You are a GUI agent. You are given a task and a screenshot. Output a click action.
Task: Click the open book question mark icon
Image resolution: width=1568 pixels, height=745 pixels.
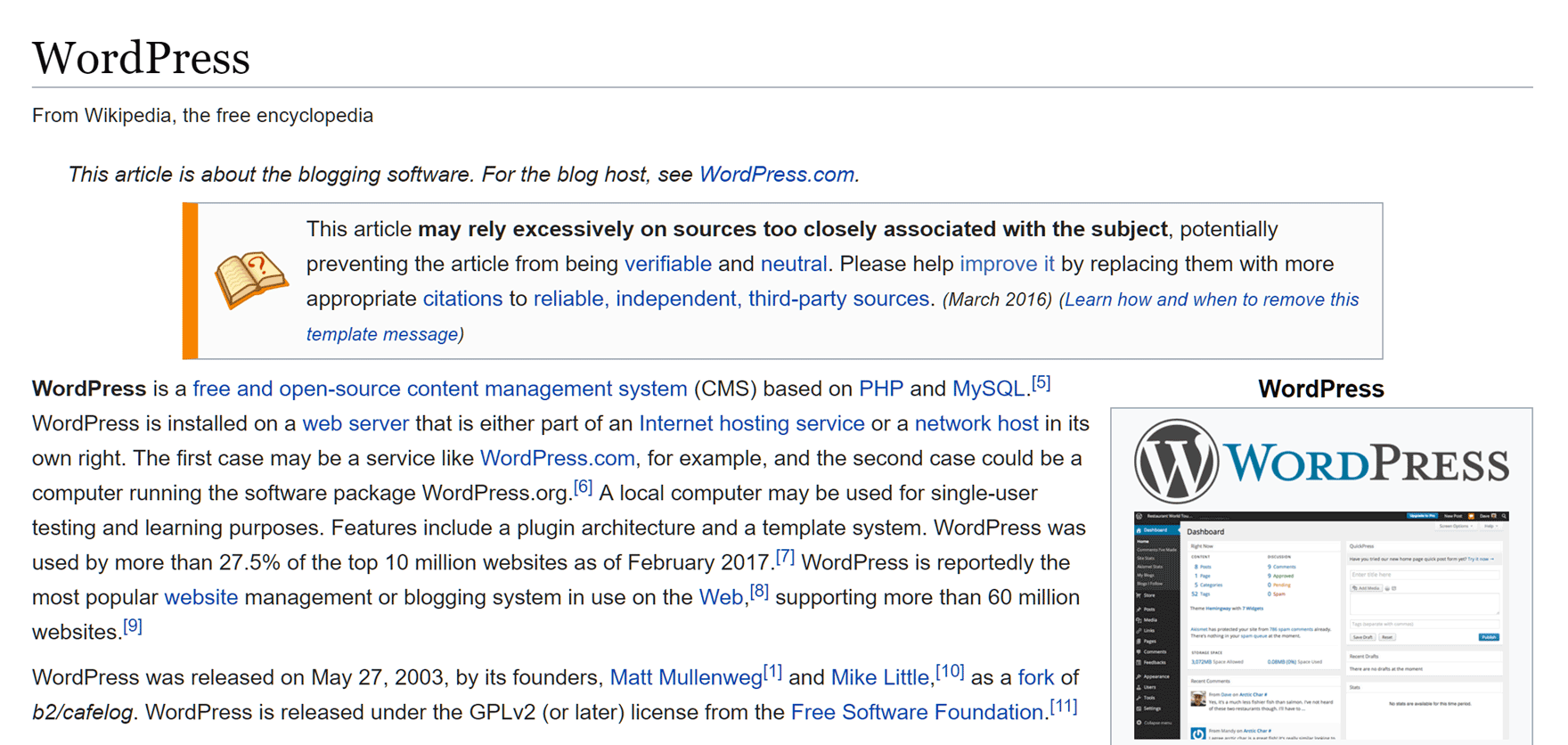(x=251, y=280)
